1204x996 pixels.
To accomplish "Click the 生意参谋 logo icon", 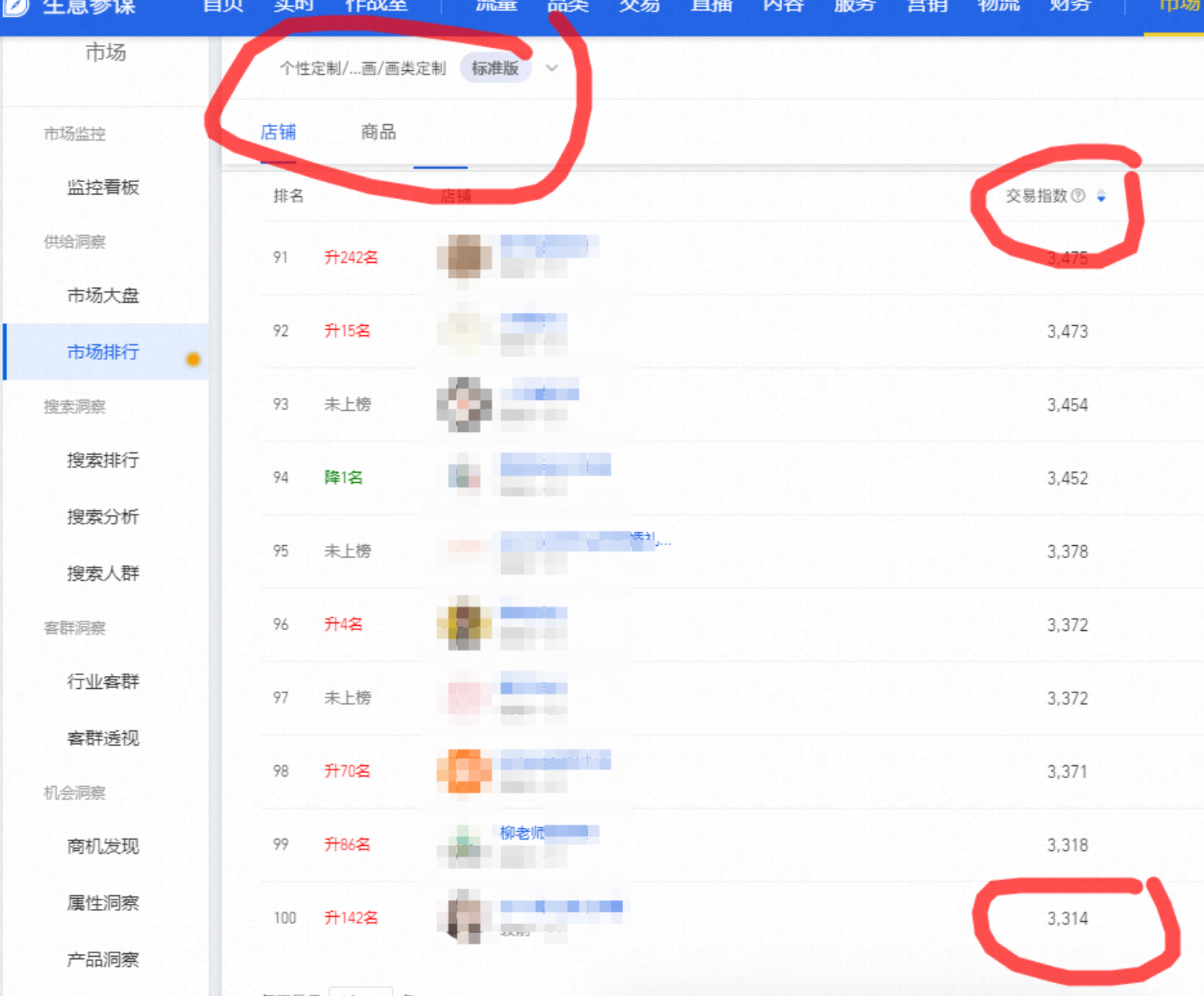I will click(16, 7).
